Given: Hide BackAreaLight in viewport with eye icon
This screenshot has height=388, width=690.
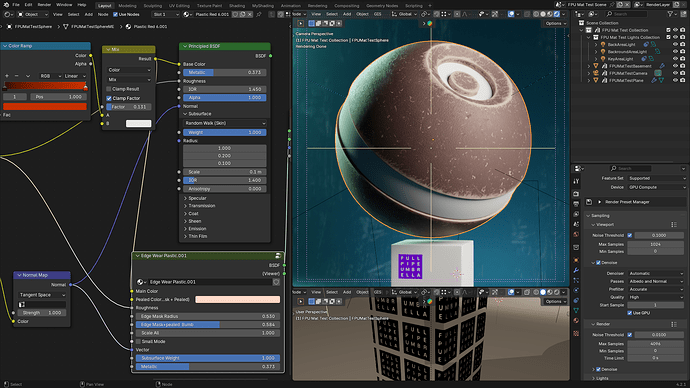Looking at the screenshot, I should tap(675, 44).
